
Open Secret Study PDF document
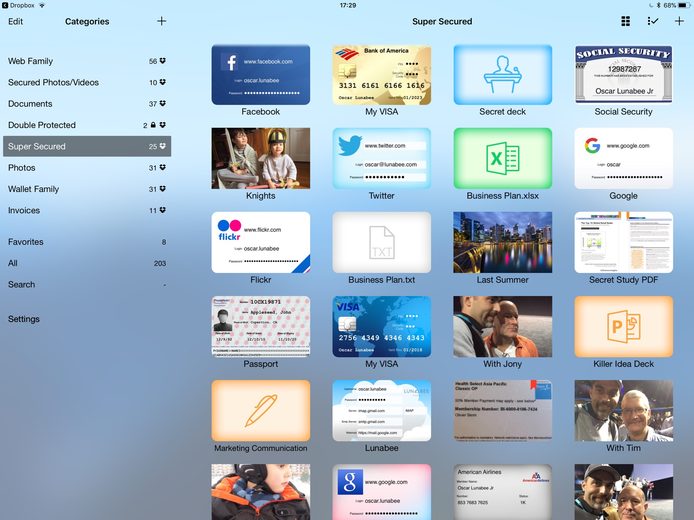pos(624,243)
